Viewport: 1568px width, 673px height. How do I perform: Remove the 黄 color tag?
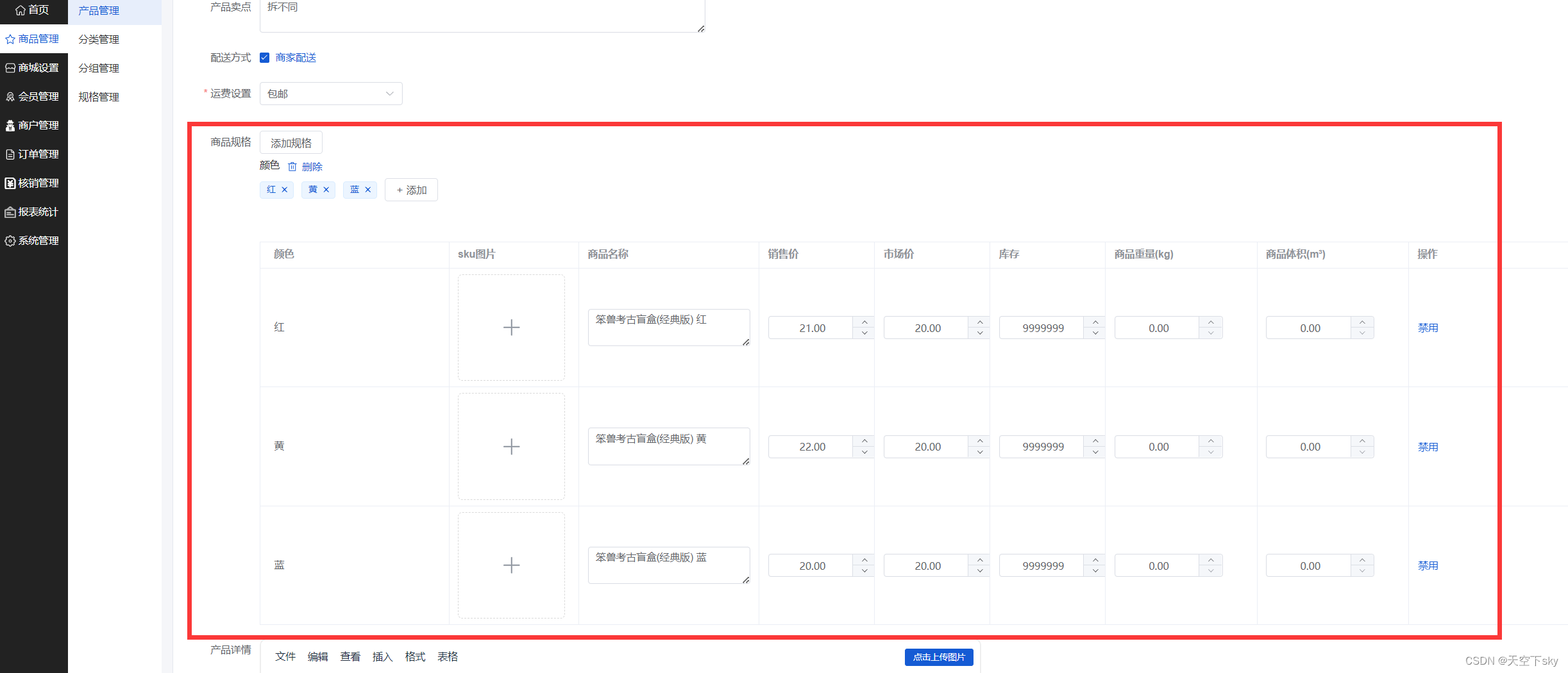[326, 190]
